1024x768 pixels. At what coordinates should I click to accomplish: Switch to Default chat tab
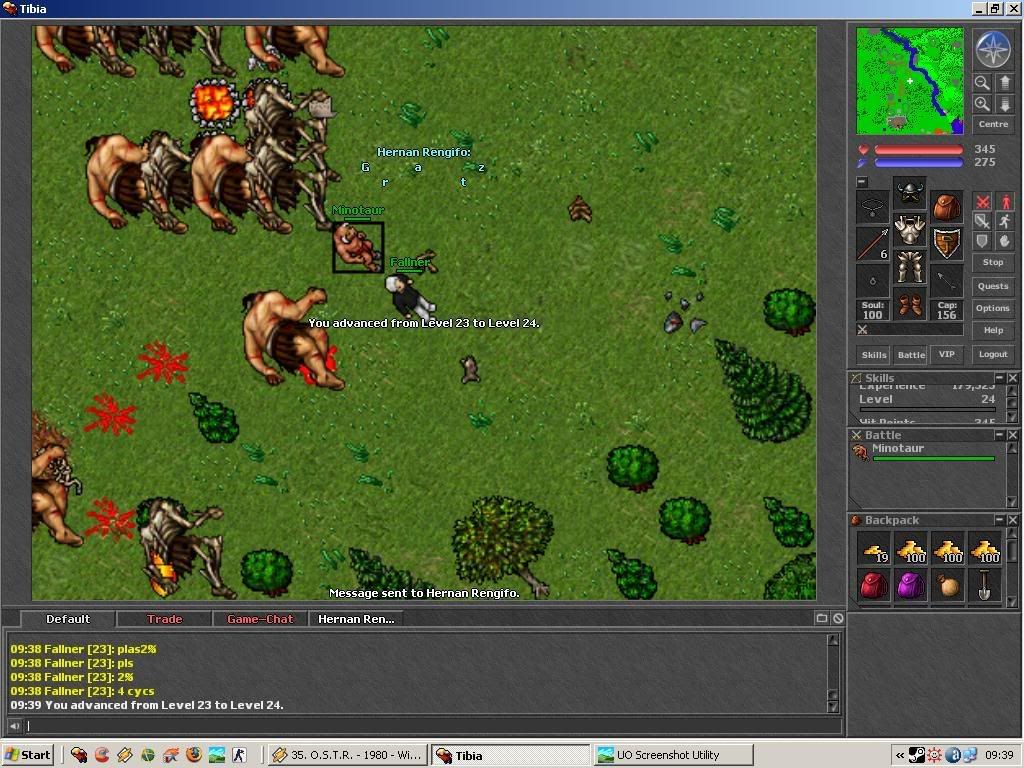pyautogui.click(x=68, y=619)
